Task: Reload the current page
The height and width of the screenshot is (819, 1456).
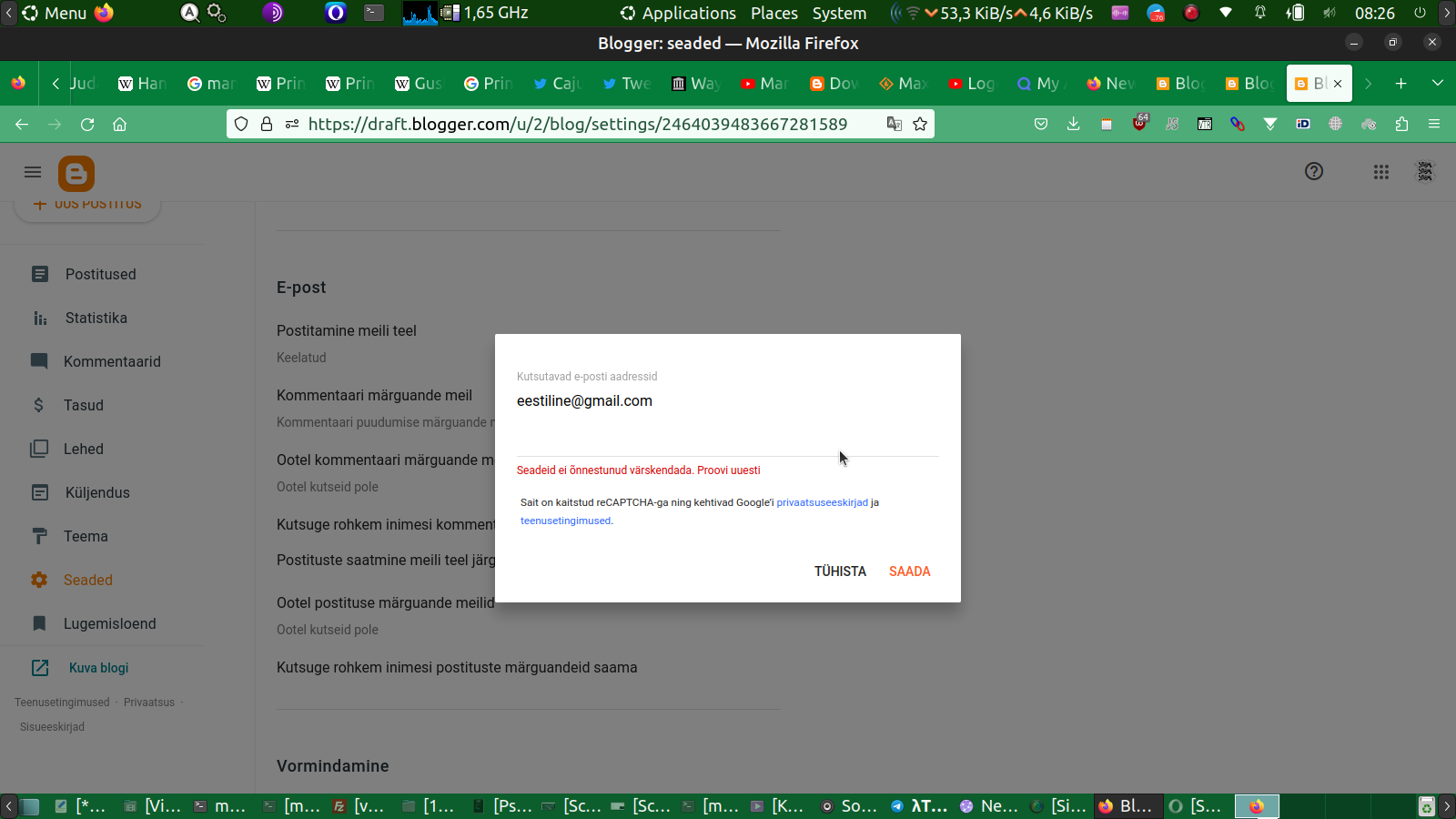Action: point(87,124)
